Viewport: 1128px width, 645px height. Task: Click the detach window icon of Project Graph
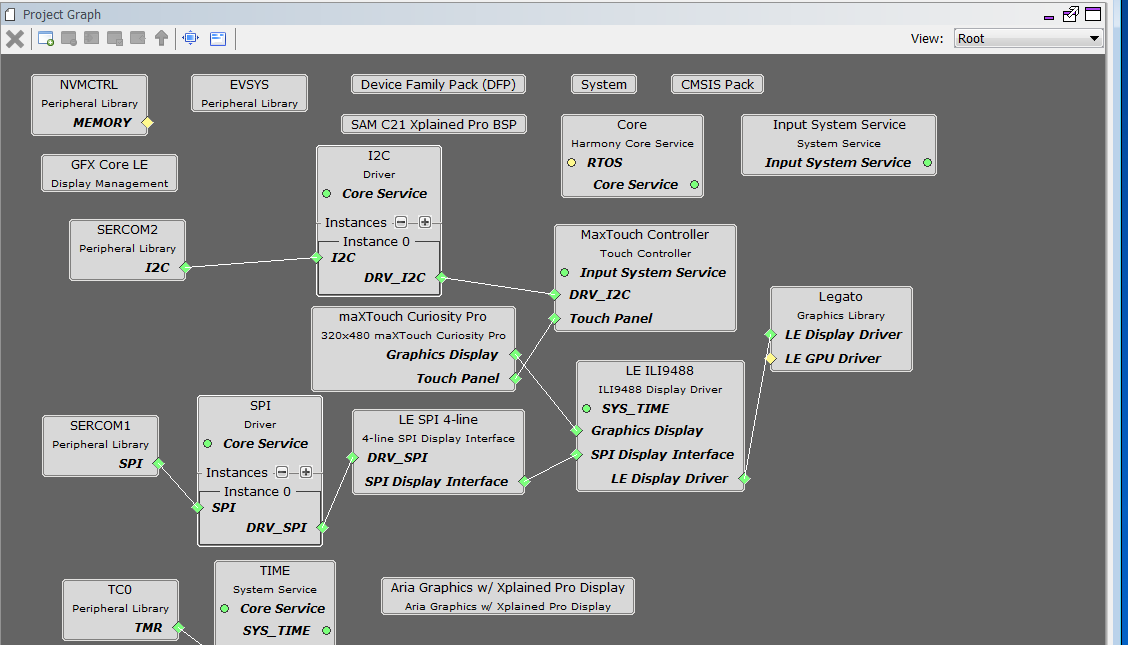click(1070, 14)
